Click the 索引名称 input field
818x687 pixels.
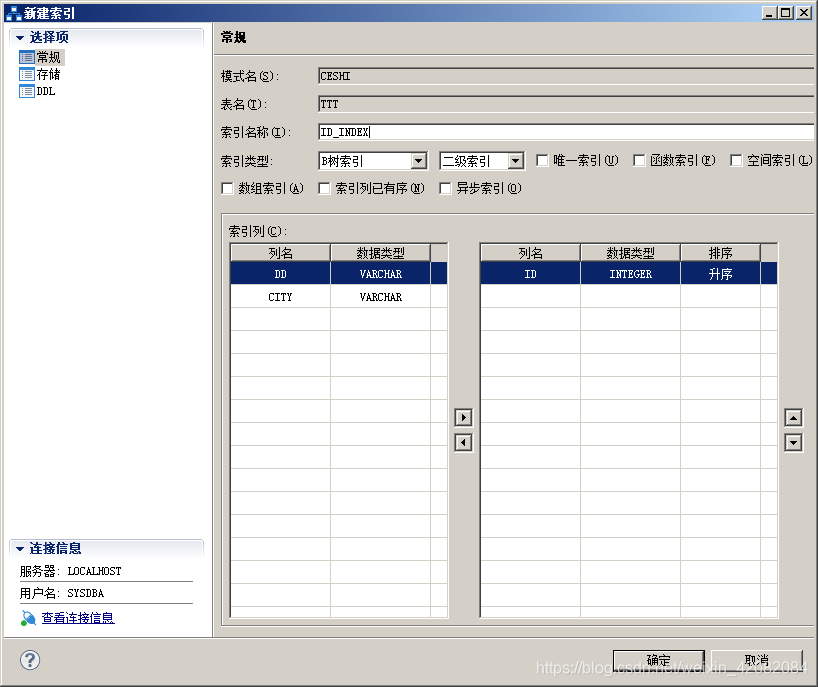tap(566, 132)
